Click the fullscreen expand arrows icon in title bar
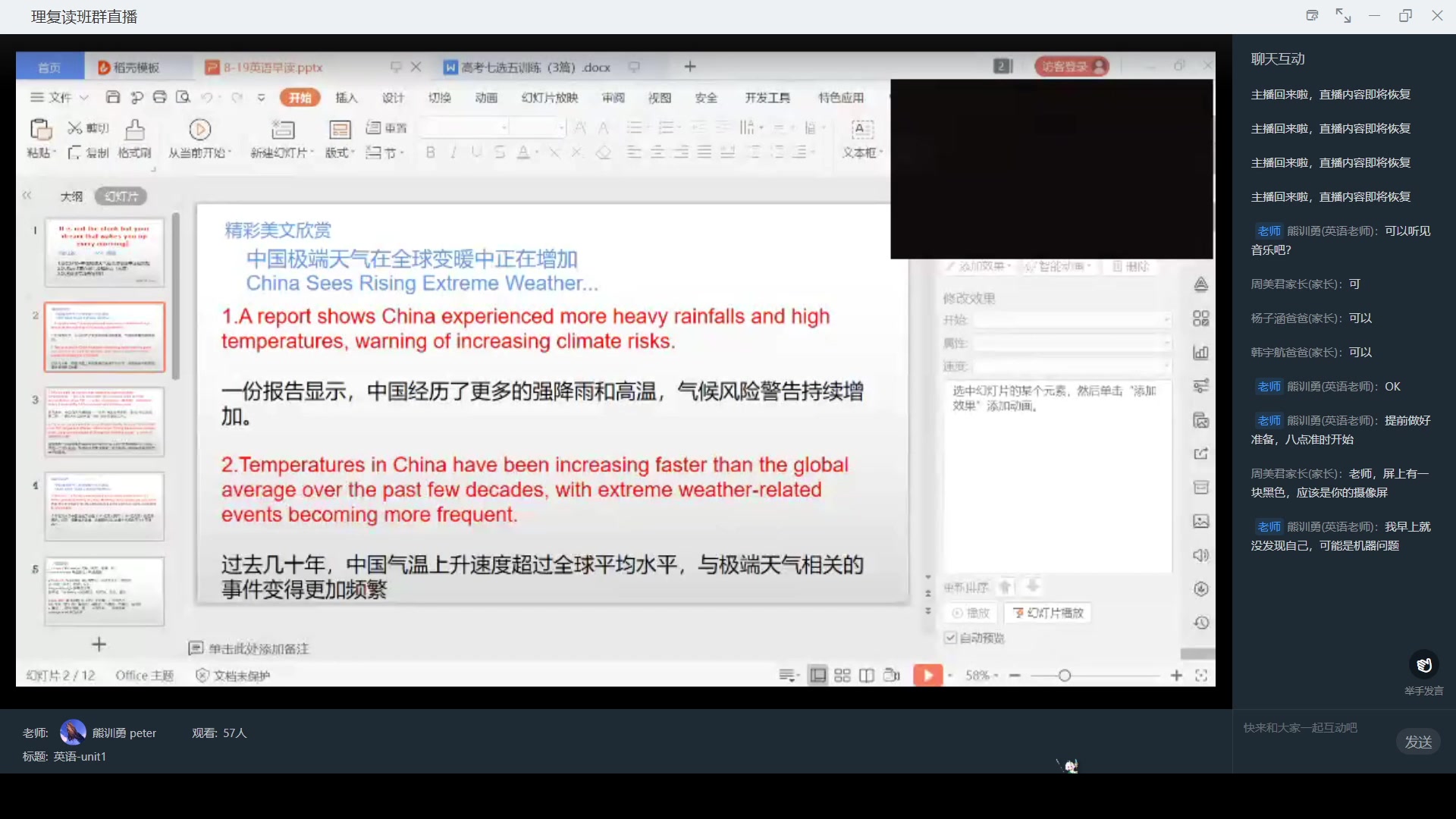The height and width of the screenshot is (819, 1456). 1343,15
